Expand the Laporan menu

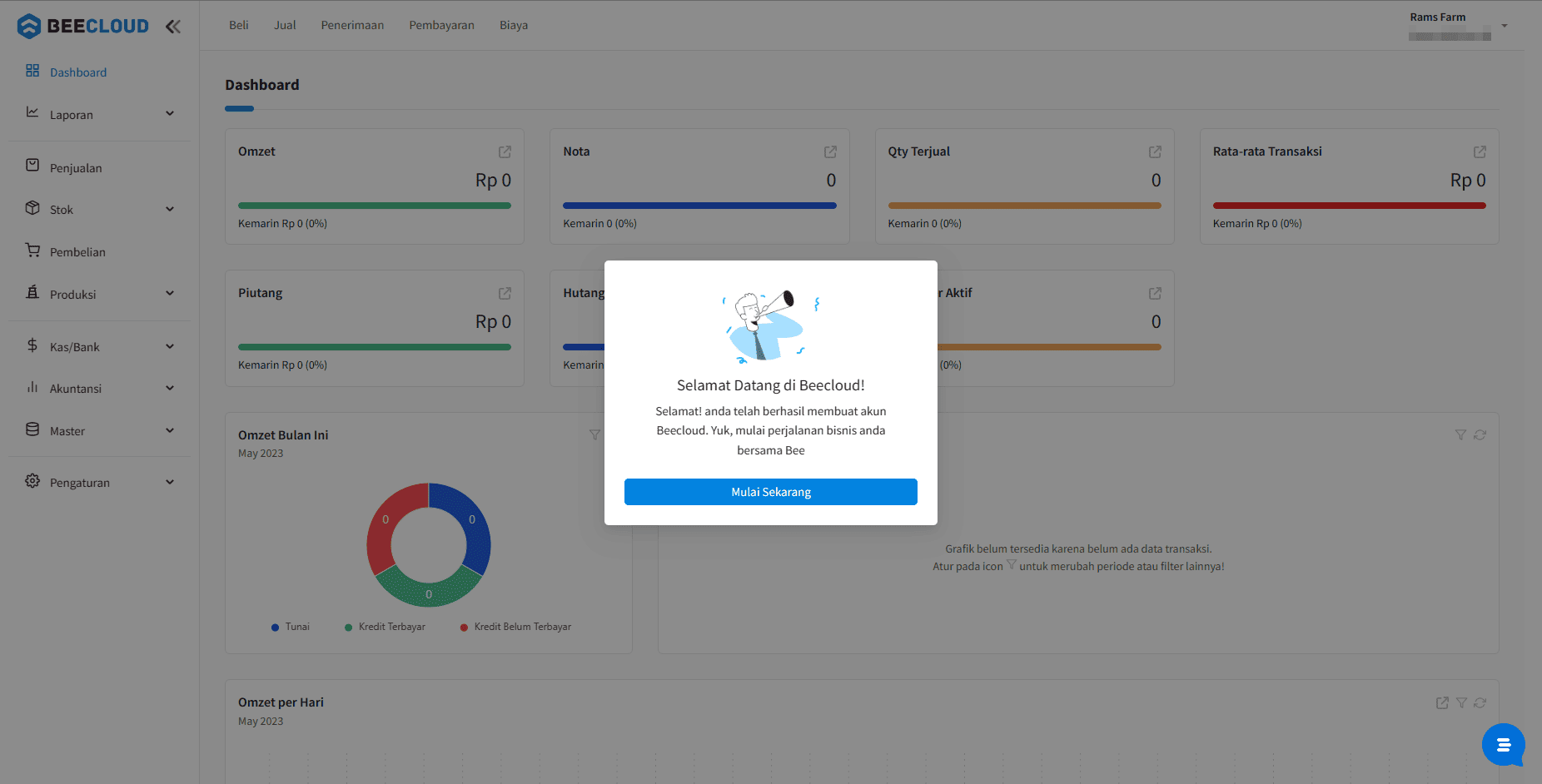[x=170, y=114]
